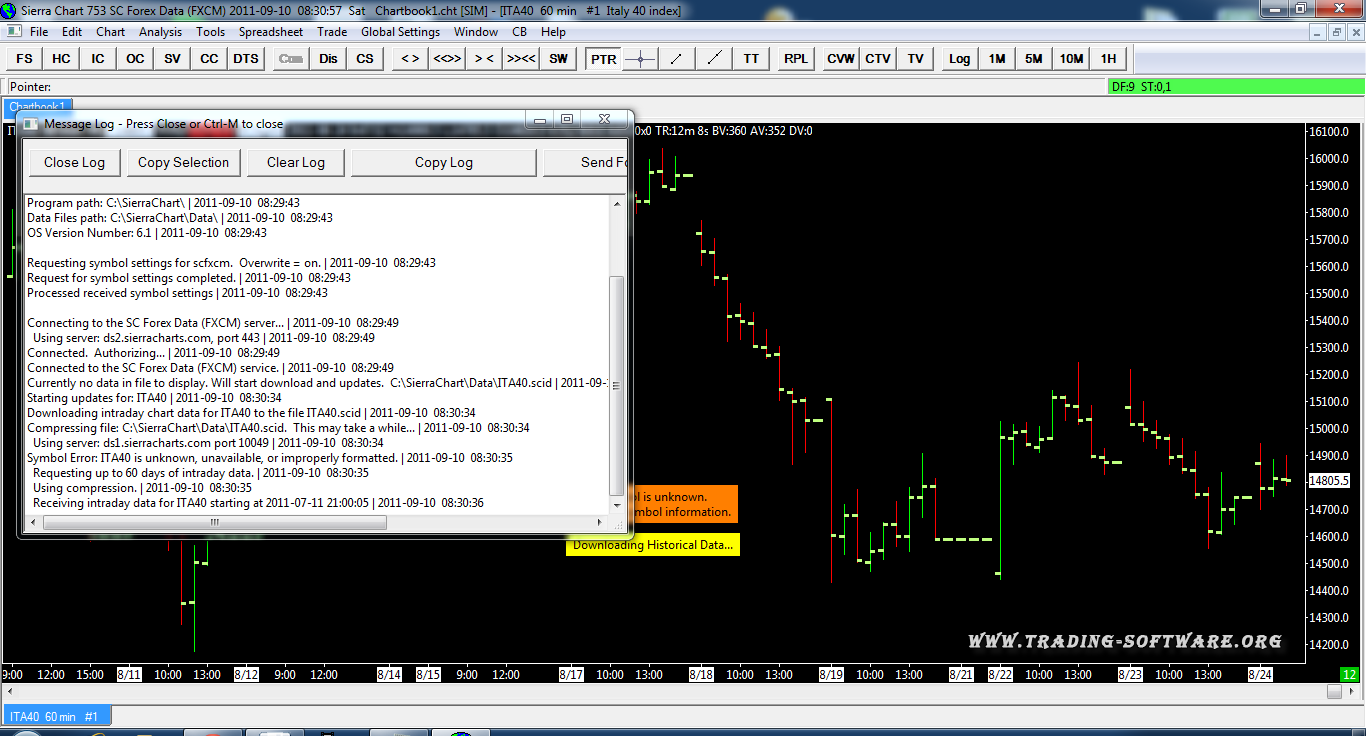
Task: Click the '<<>>' wide expand spacing button
Action: pyautogui.click(x=447, y=59)
